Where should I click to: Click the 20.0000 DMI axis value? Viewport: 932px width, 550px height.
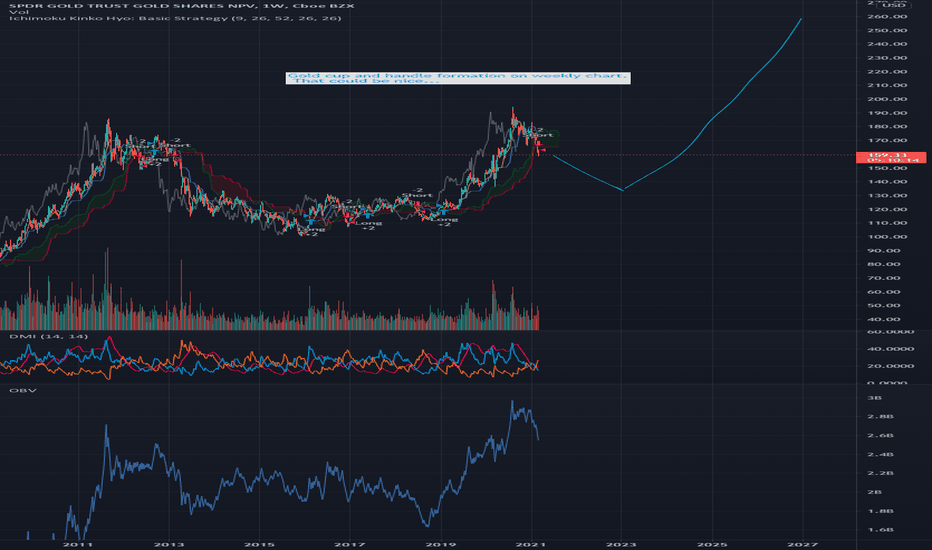pyautogui.click(x=889, y=366)
